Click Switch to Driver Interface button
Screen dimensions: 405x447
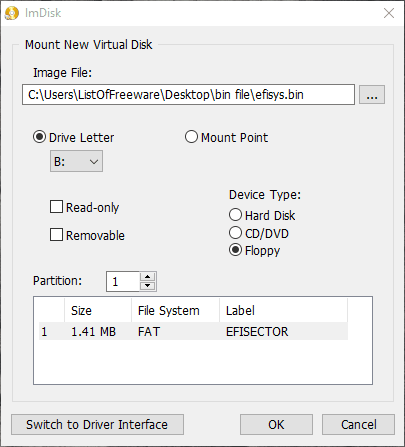pyautogui.click(x=97, y=425)
